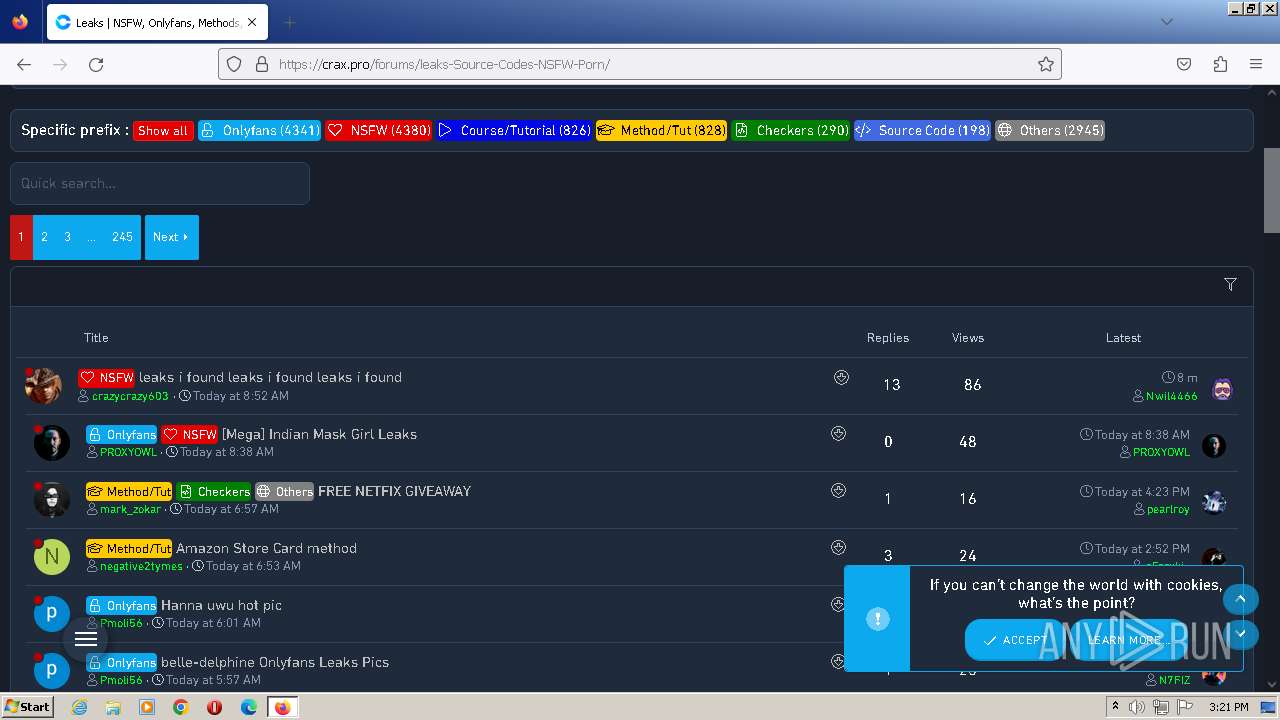Filter by Method/Tut (828) prefix
This screenshot has height=720, width=1280.
tap(662, 130)
